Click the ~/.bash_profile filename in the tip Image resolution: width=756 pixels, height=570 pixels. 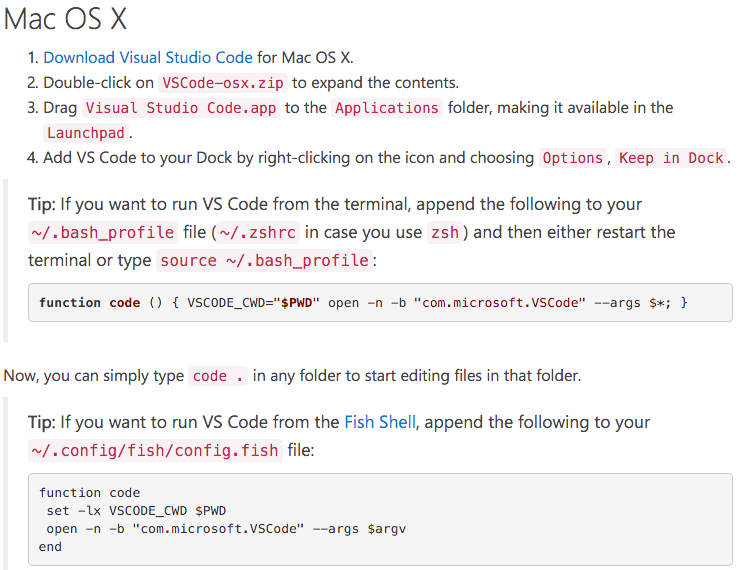pos(103,232)
